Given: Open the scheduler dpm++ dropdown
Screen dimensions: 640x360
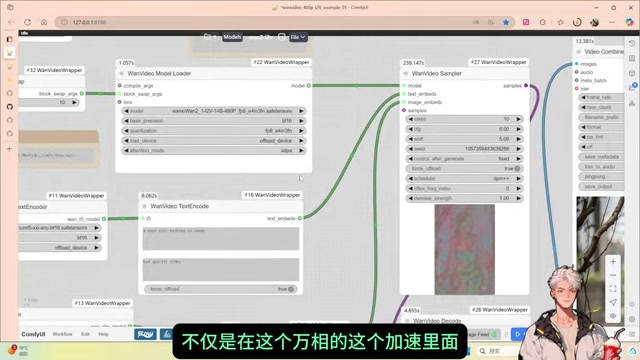Looking at the screenshot, I should 464,178.
